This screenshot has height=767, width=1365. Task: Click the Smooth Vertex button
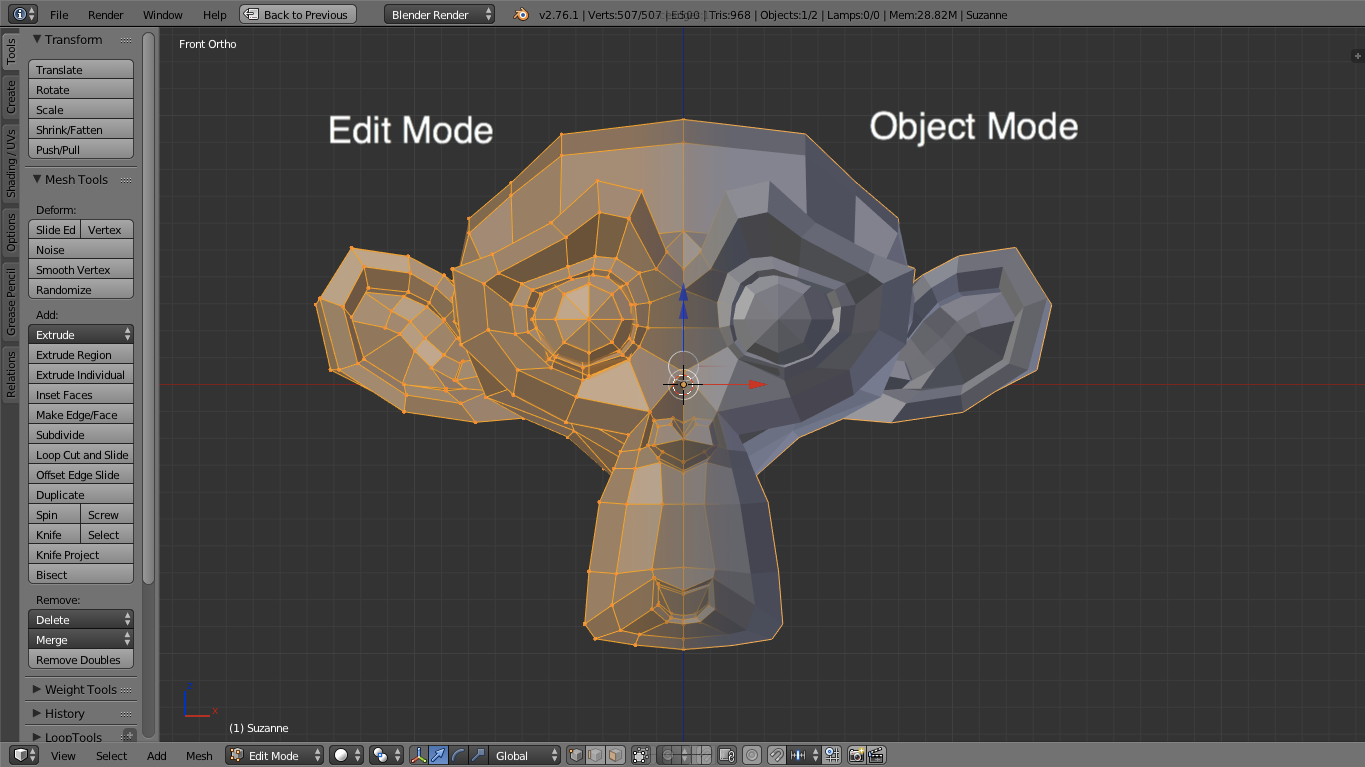coord(81,270)
